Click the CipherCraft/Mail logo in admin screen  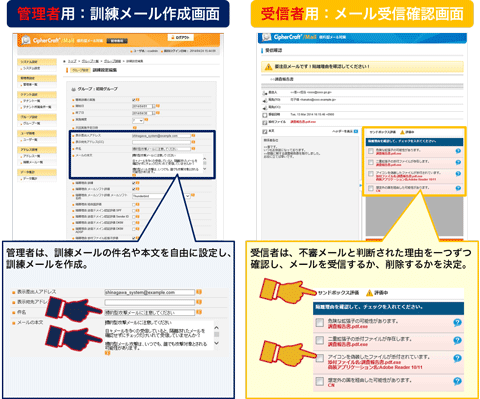pos(47,40)
